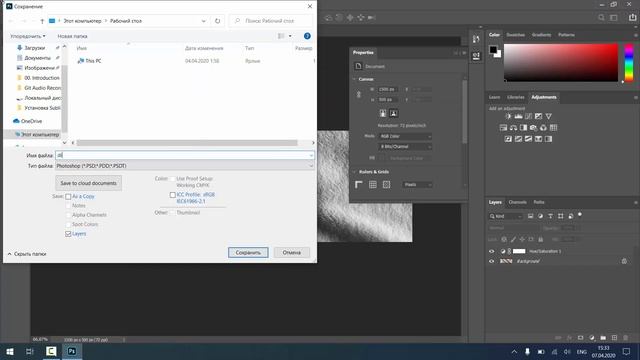Create new fill or adjustment layer
The height and width of the screenshot is (360, 640).
[x=592, y=338]
